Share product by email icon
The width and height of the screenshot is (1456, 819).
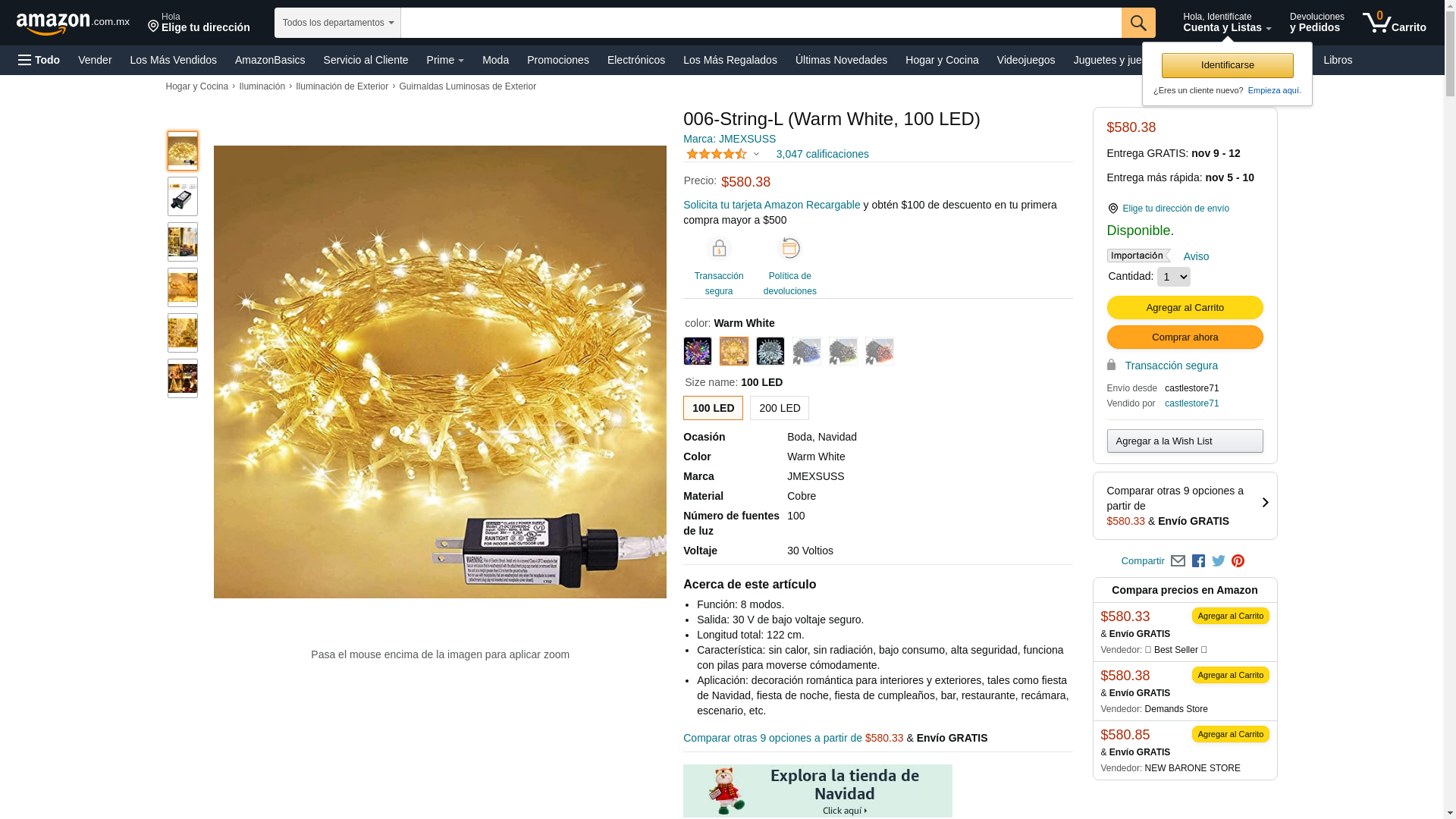pos(1178,561)
